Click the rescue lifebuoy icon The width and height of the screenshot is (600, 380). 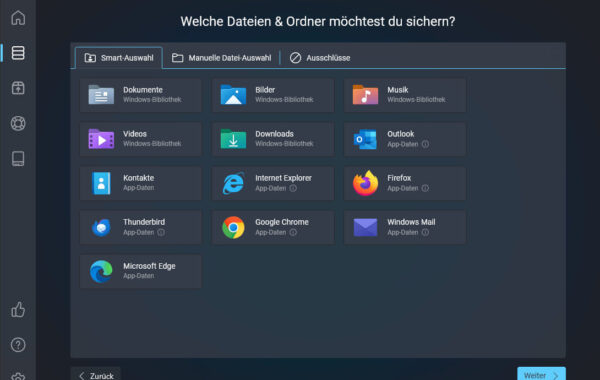tap(18, 123)
